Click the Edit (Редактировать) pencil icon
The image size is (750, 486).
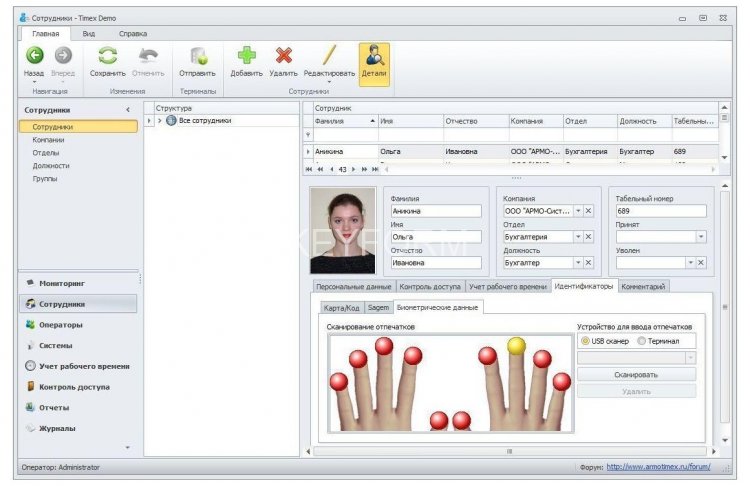[x=329, y=57]
